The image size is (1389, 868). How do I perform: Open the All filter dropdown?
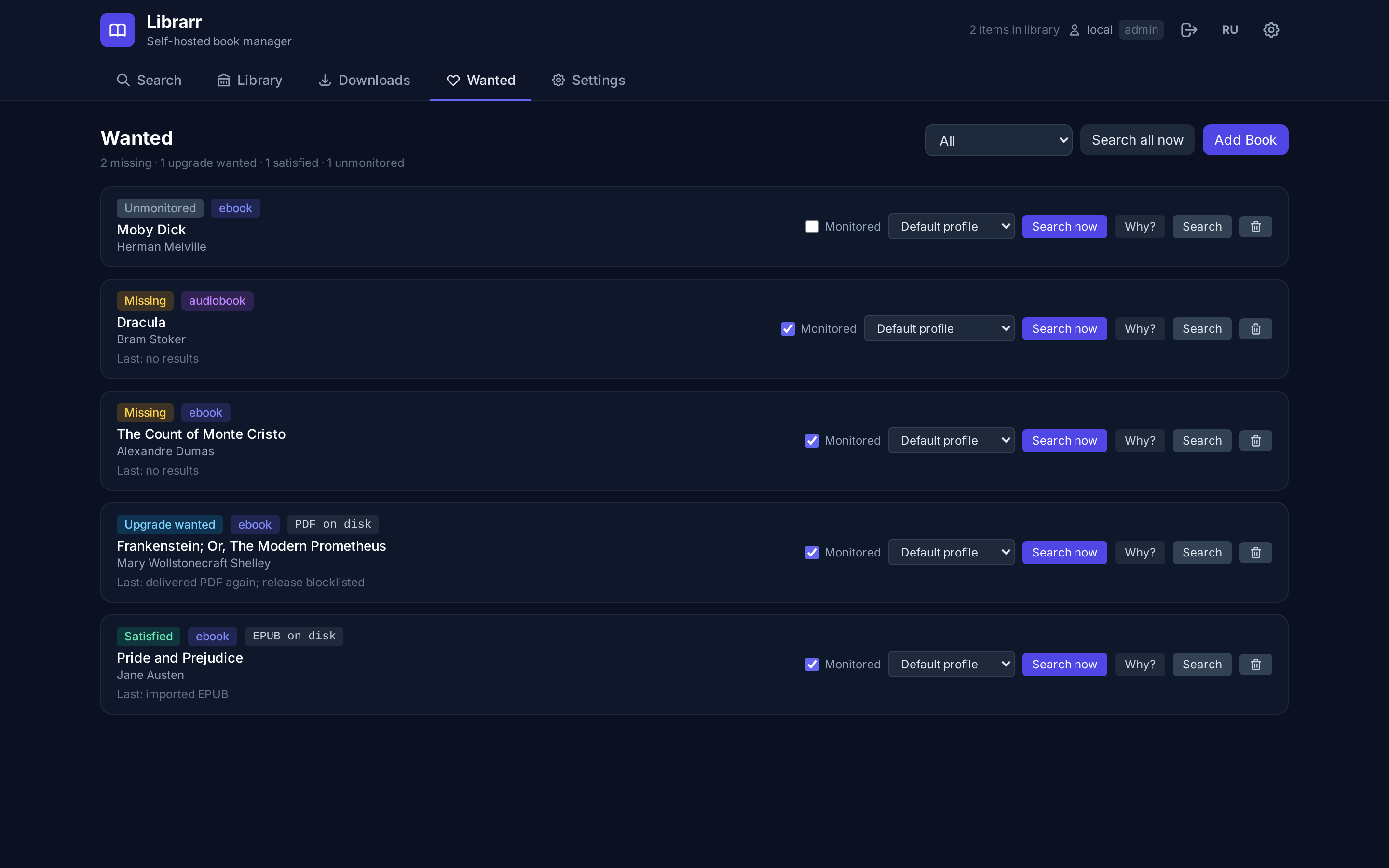998,141
